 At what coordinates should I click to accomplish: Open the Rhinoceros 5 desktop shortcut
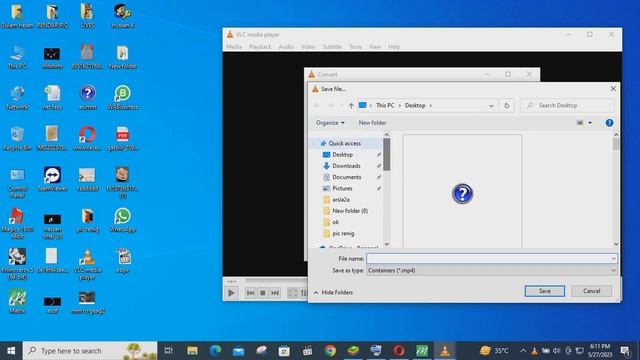17,264
